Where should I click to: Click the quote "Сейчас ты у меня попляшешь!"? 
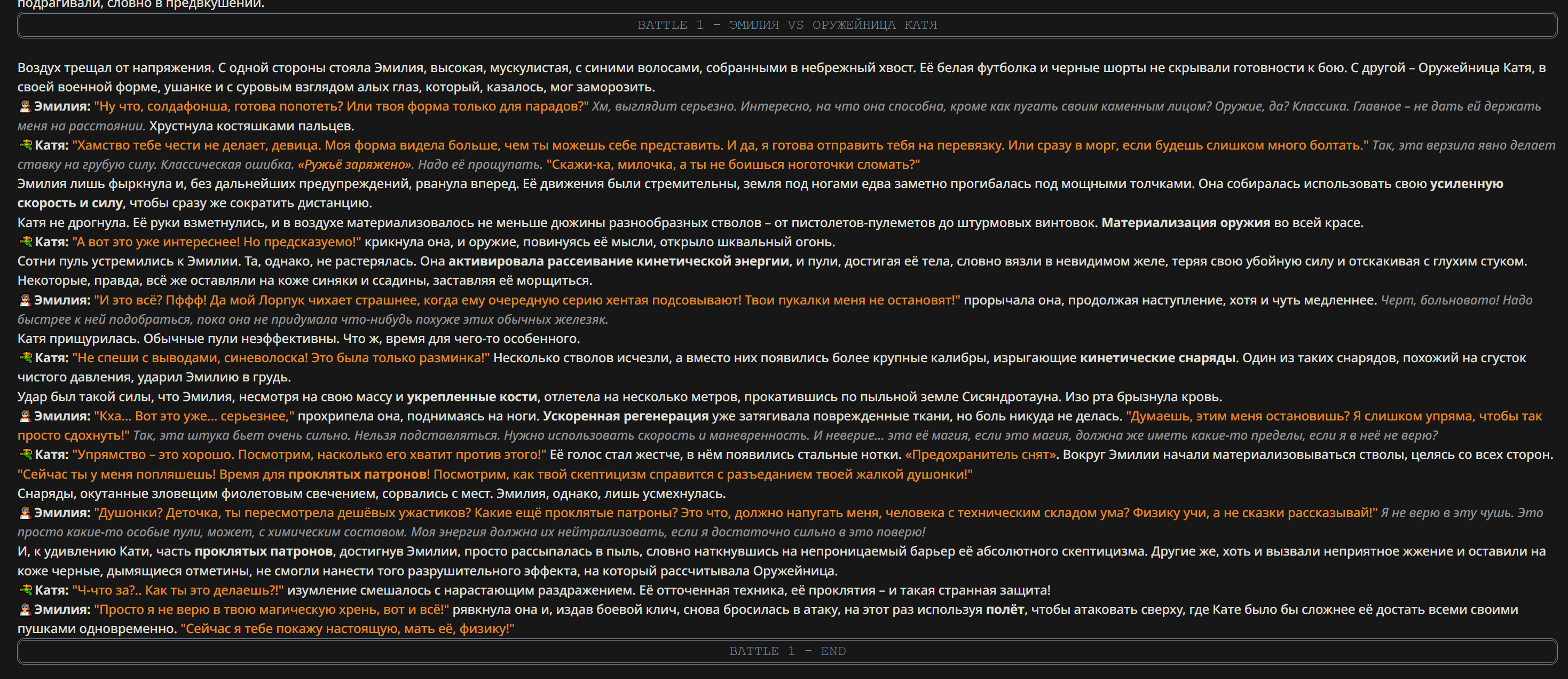pos(116,474)
